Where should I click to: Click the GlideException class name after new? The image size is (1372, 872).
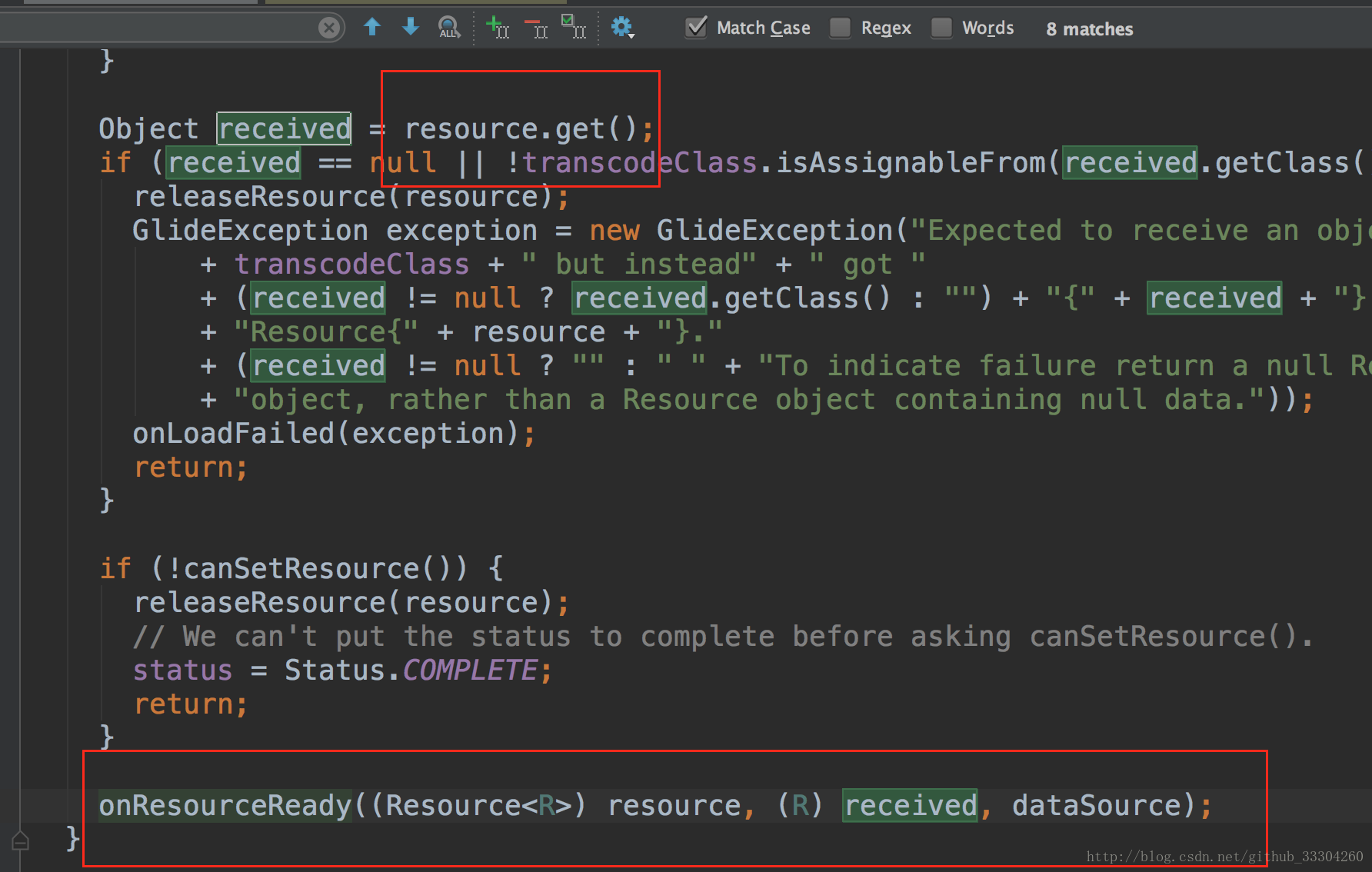(x=775, y=230)
